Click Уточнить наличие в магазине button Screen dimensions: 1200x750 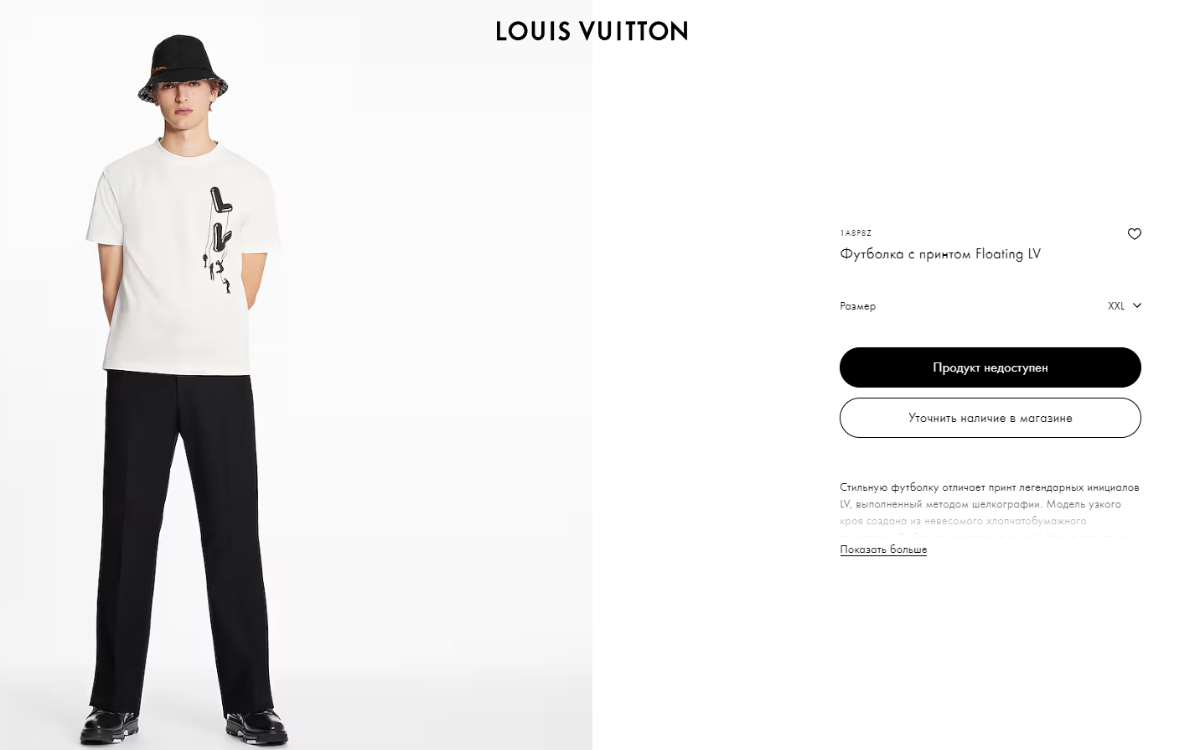coord(990,418)
